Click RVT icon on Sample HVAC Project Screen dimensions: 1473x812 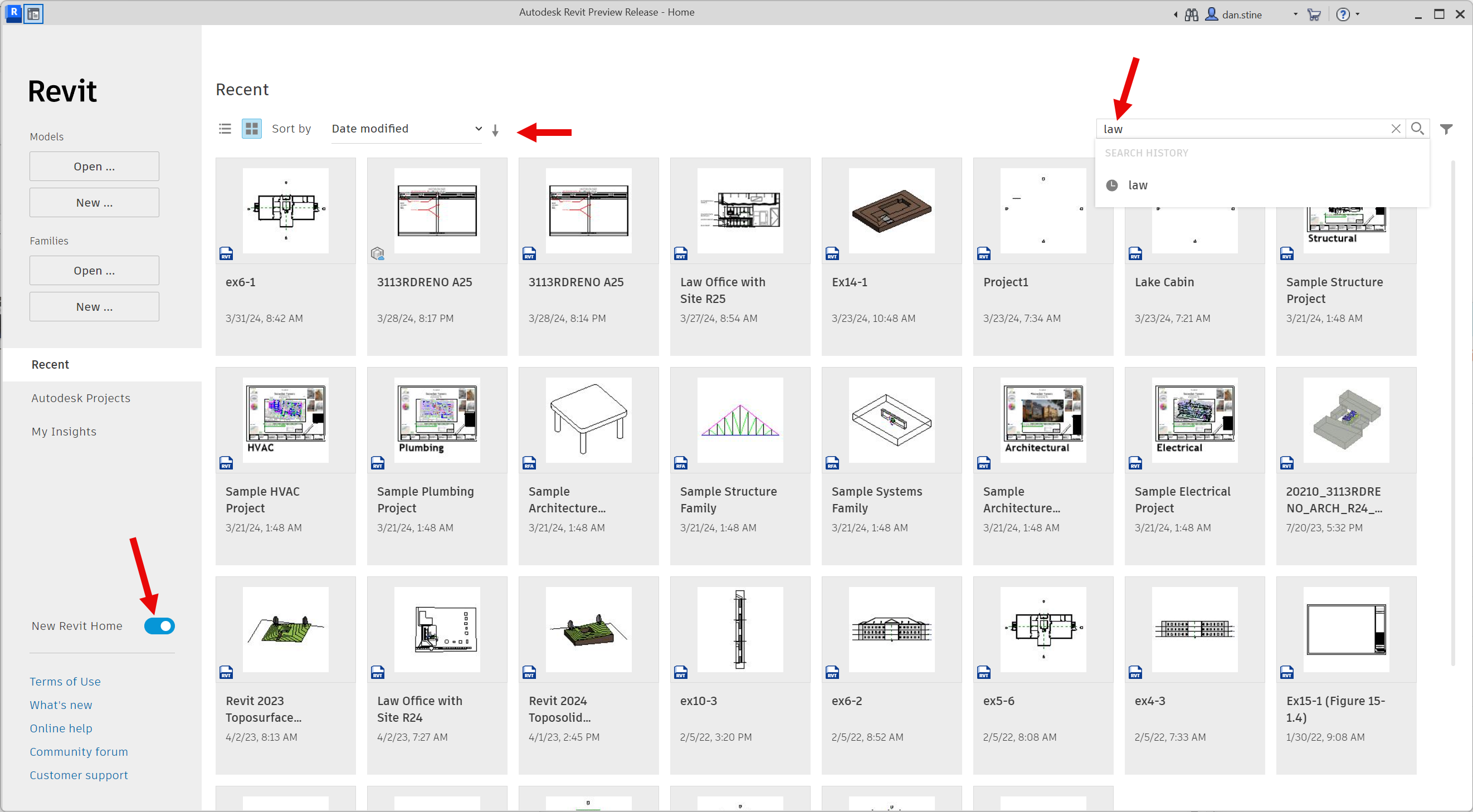click(226, 463)
